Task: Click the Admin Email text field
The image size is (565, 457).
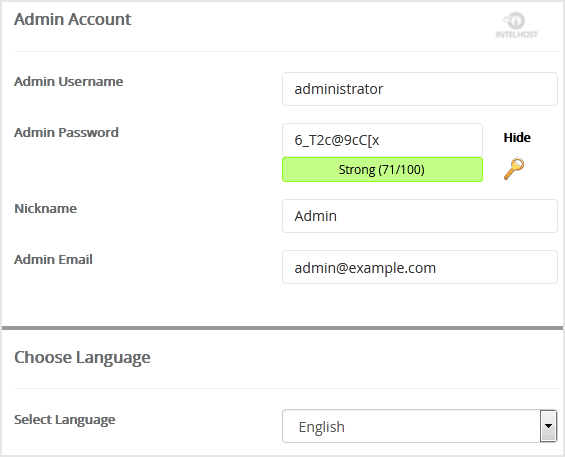Action: coord(420,267)
